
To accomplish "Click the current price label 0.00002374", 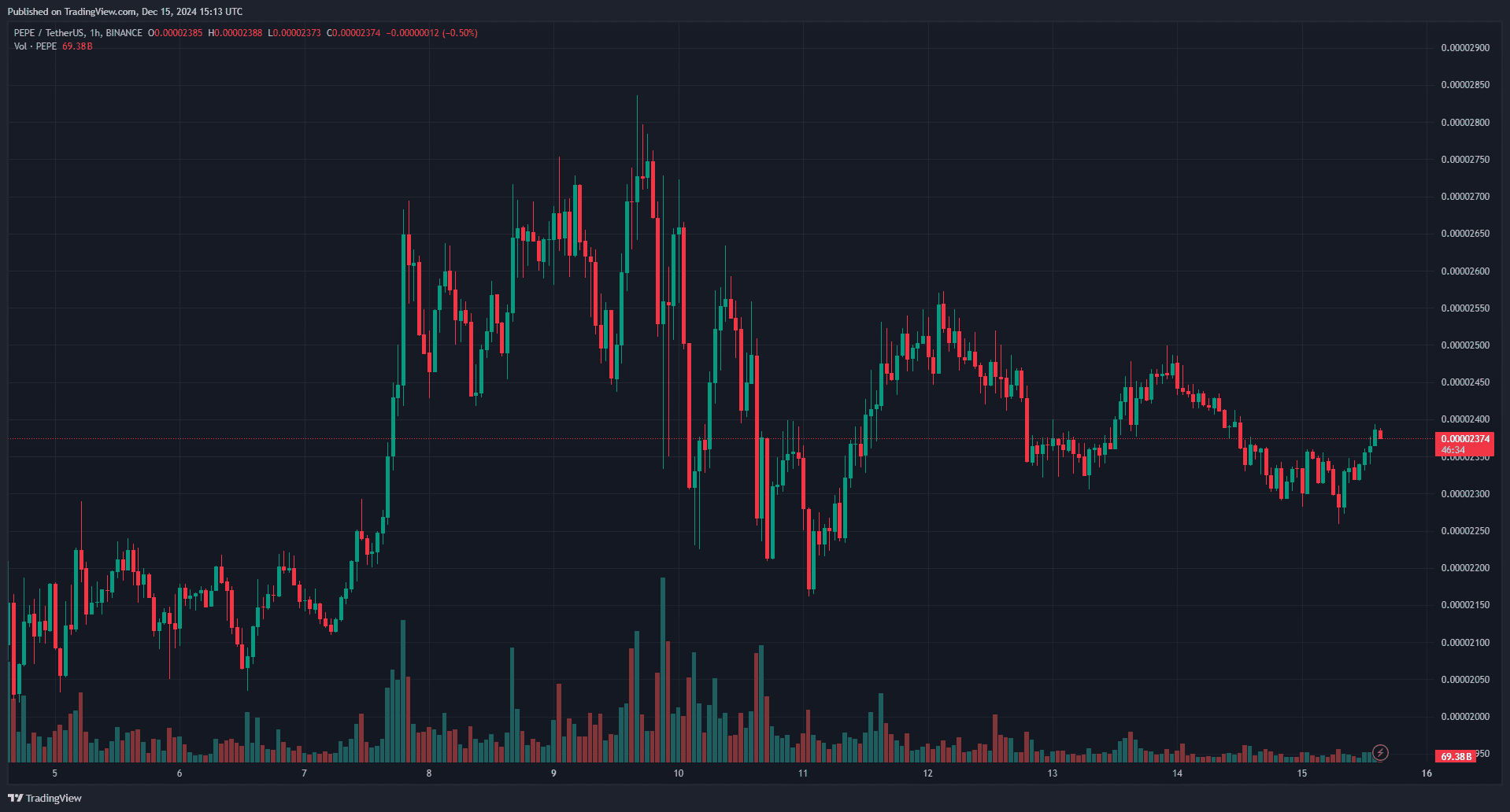I will click(1465, 439).
